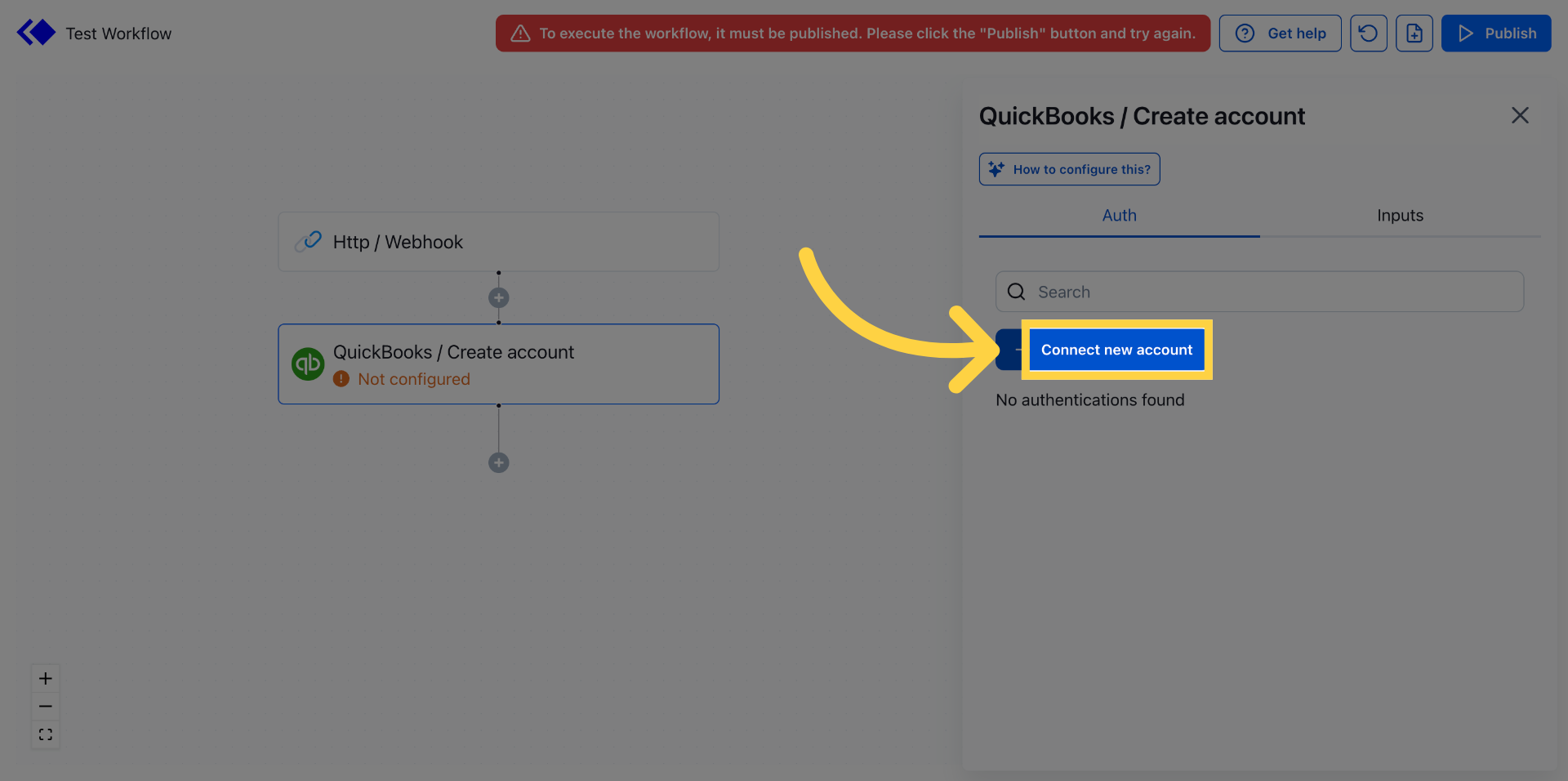Click the duplicate workflow document icon

[1414, 33]
